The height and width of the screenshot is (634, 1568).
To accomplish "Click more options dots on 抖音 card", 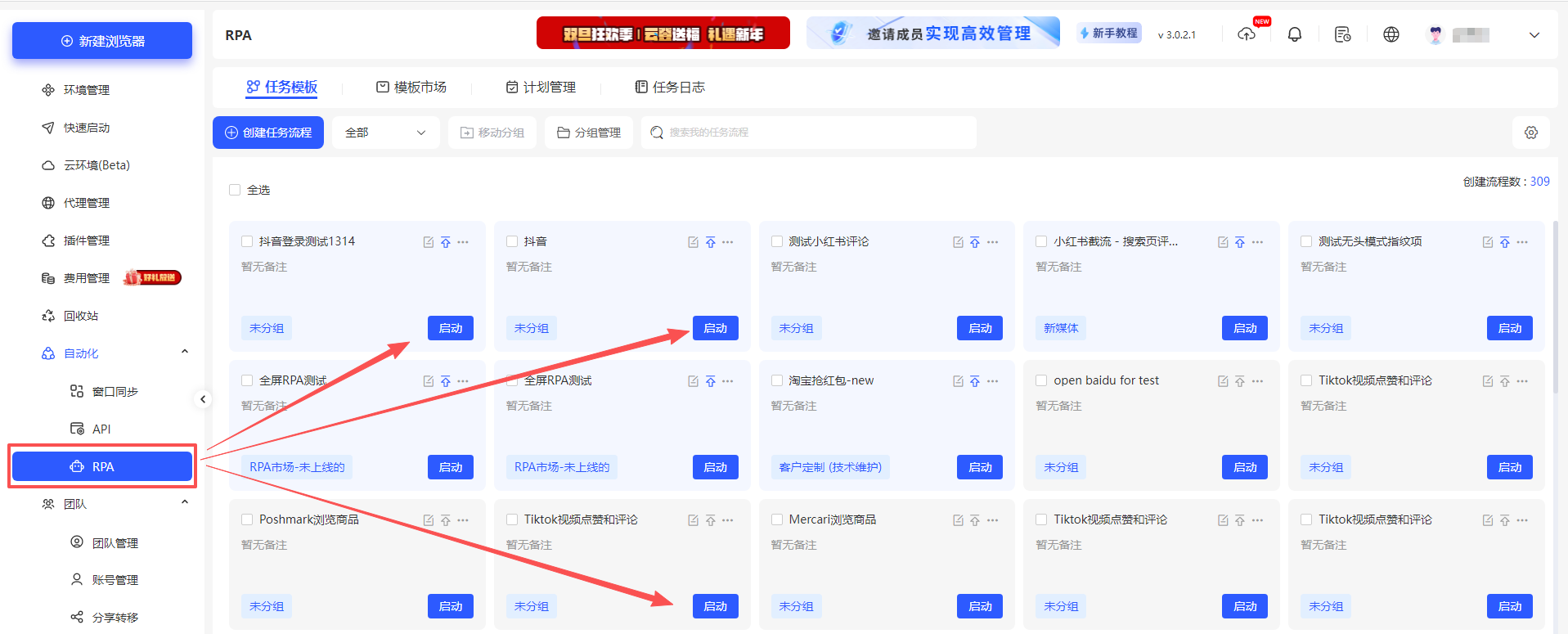I will point(728,242).
